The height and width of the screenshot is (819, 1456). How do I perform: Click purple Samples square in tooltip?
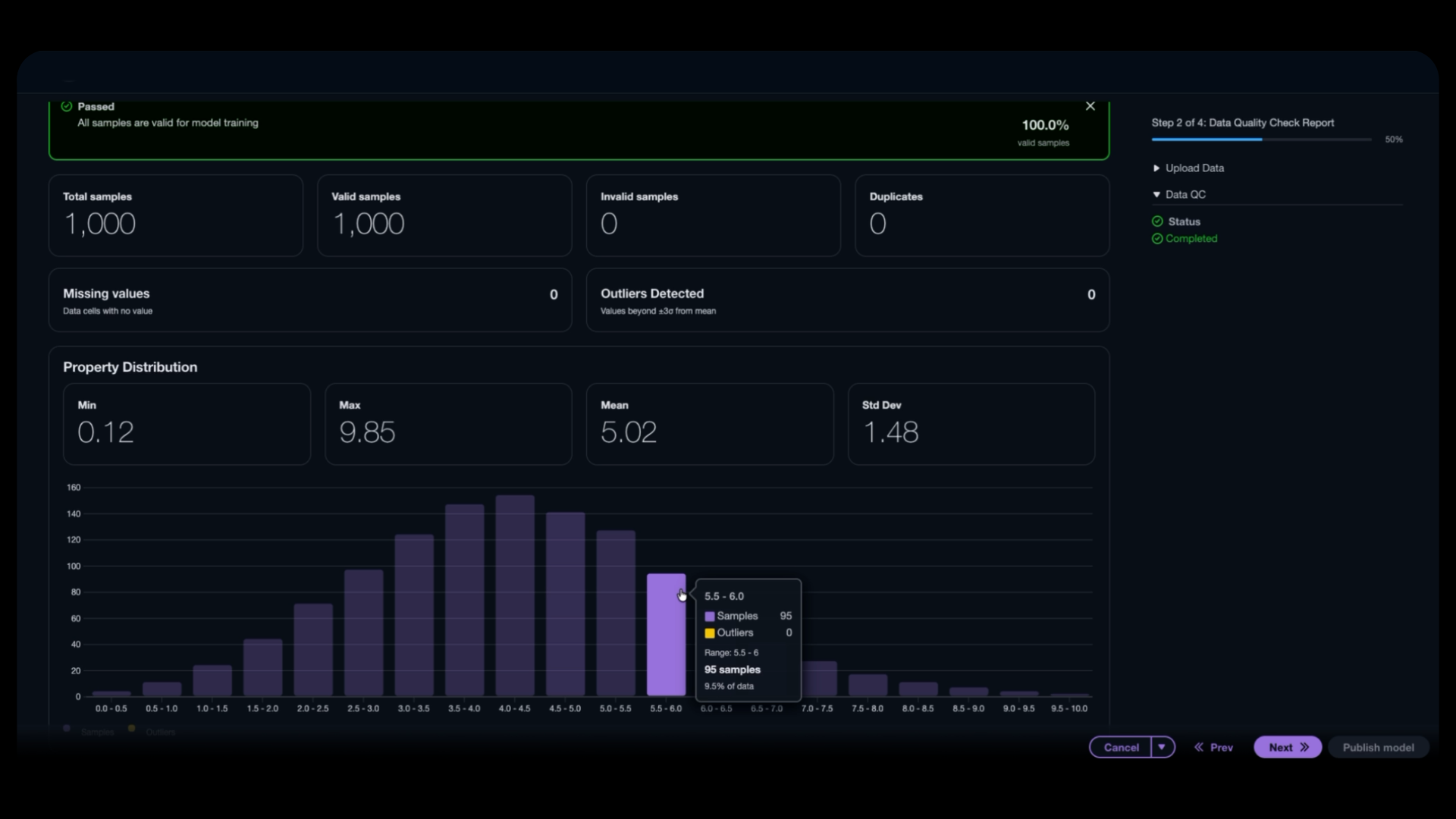click(x=710, y=617)
